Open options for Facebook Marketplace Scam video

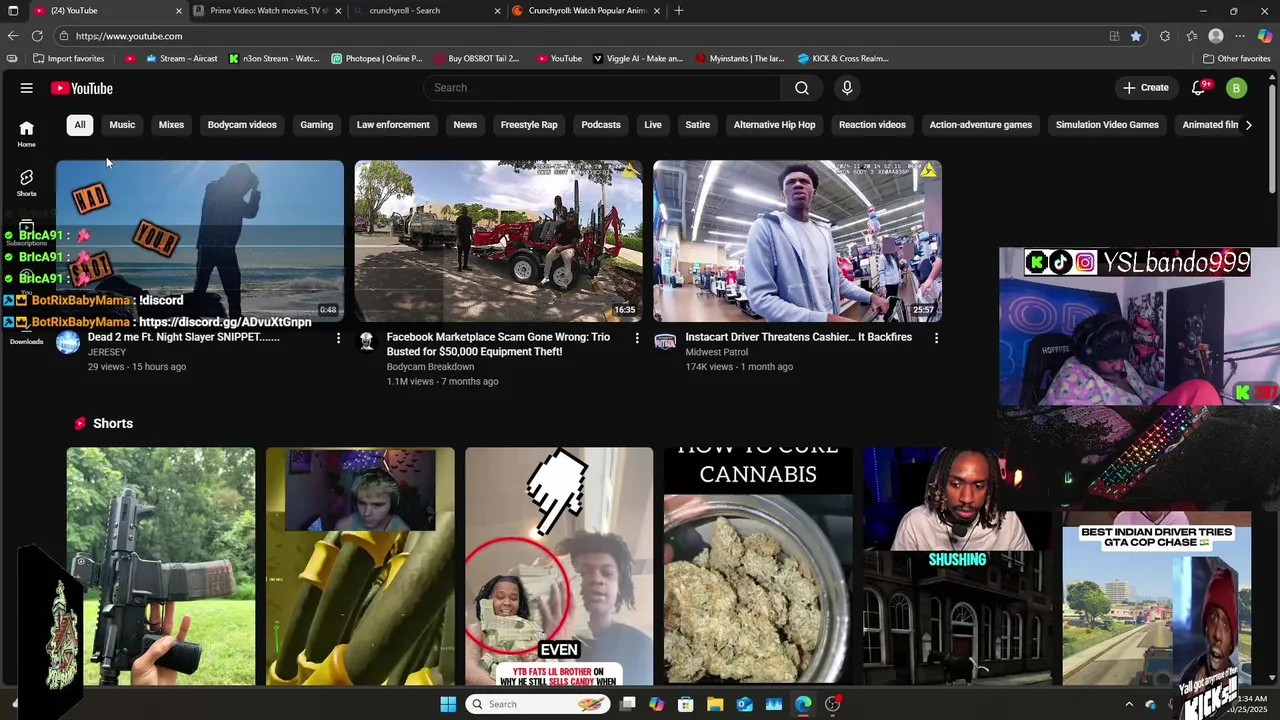[637, 338]
